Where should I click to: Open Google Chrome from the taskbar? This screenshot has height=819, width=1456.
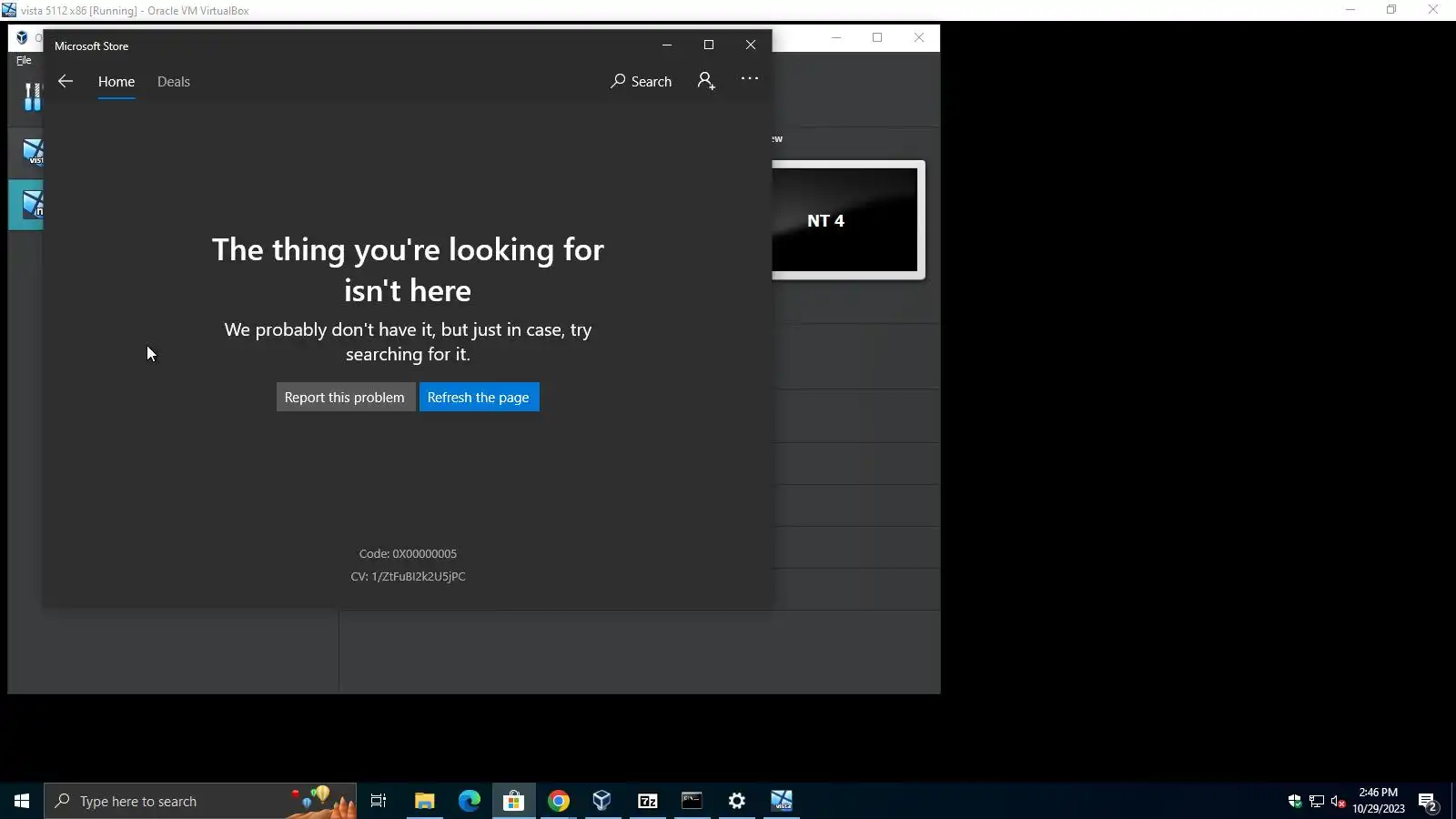559,801
